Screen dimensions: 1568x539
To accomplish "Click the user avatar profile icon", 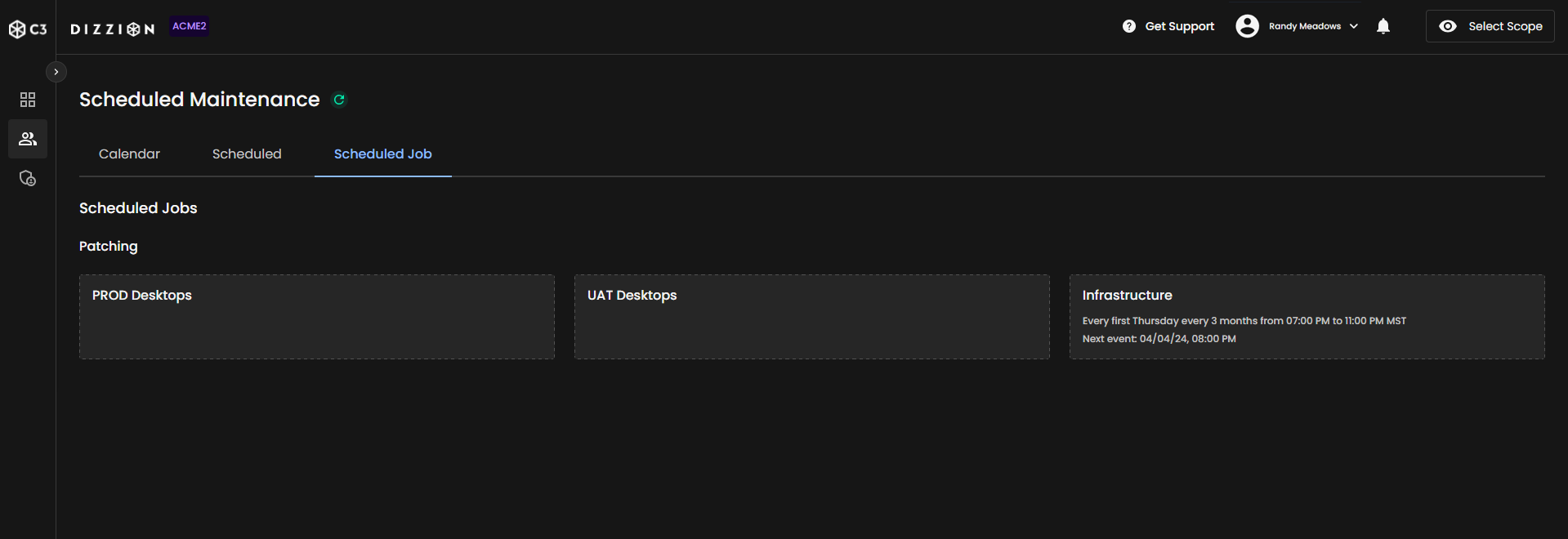I will click(1247, 26).
